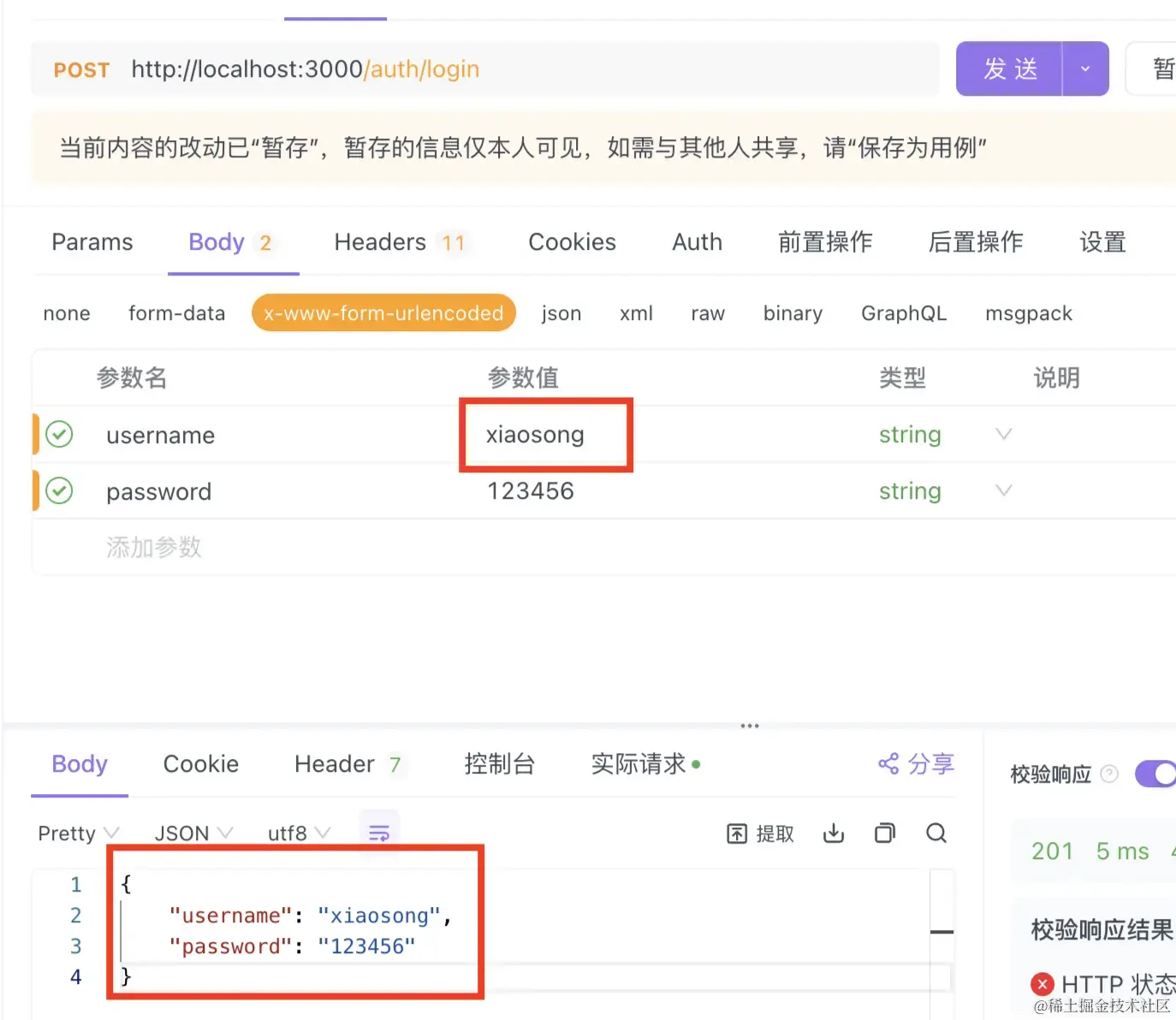The image size is (1176, 1020).
Task: Open the request Cookies tab
Action: pyautogui.click(x=572, y=242)
